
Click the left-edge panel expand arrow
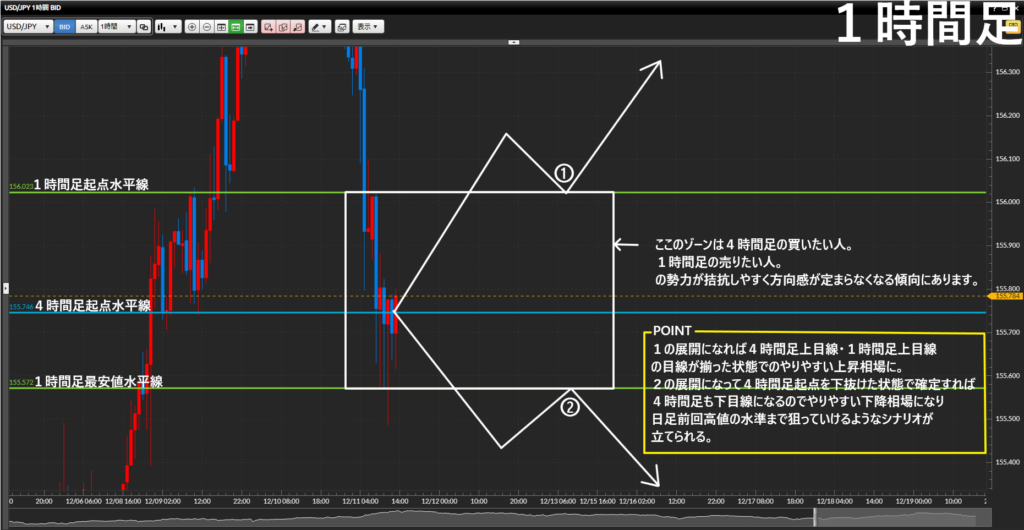click(x=5, y=287)
